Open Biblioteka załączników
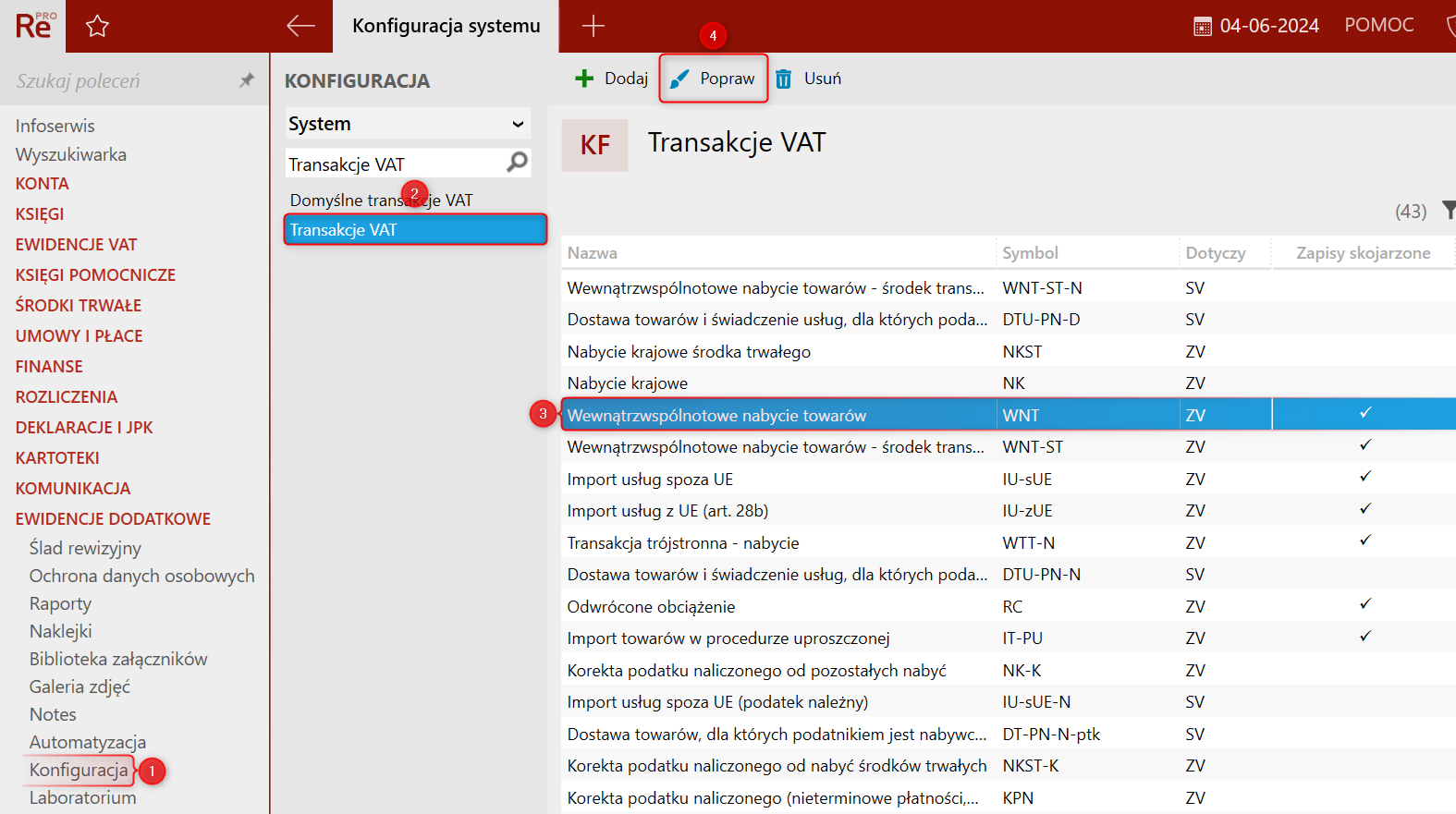 (118, 659)
